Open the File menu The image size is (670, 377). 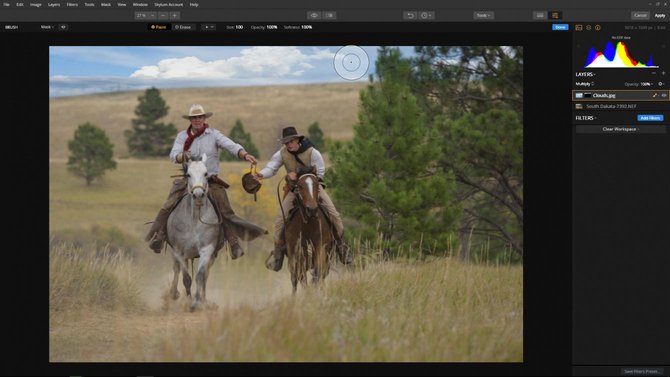(x=6, y=4)
